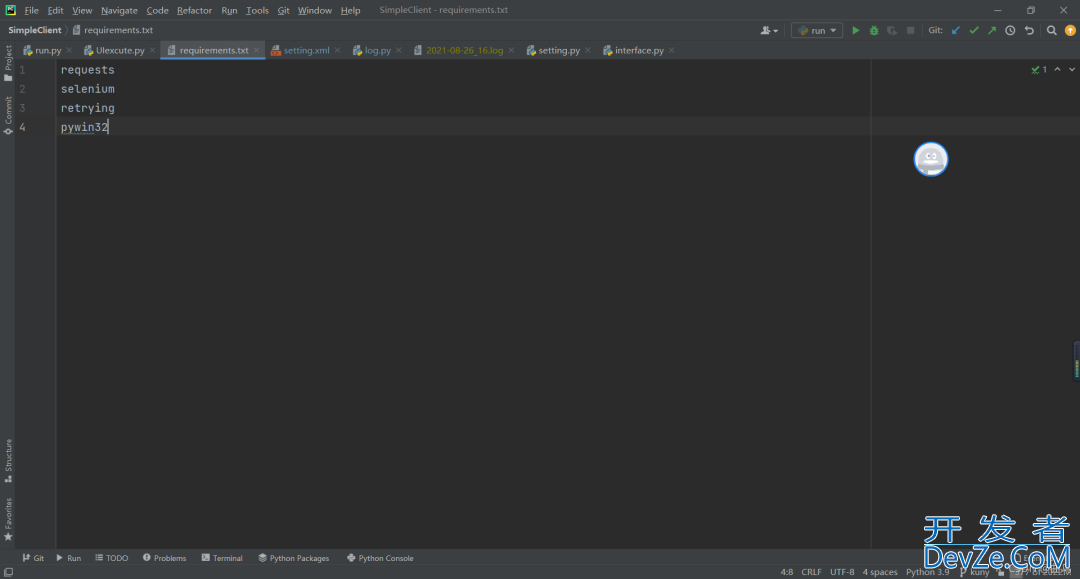The height and width of the screenshot is (579, 1080).
Task: Open the Project tool window on the left
Action: coord(8,63)
